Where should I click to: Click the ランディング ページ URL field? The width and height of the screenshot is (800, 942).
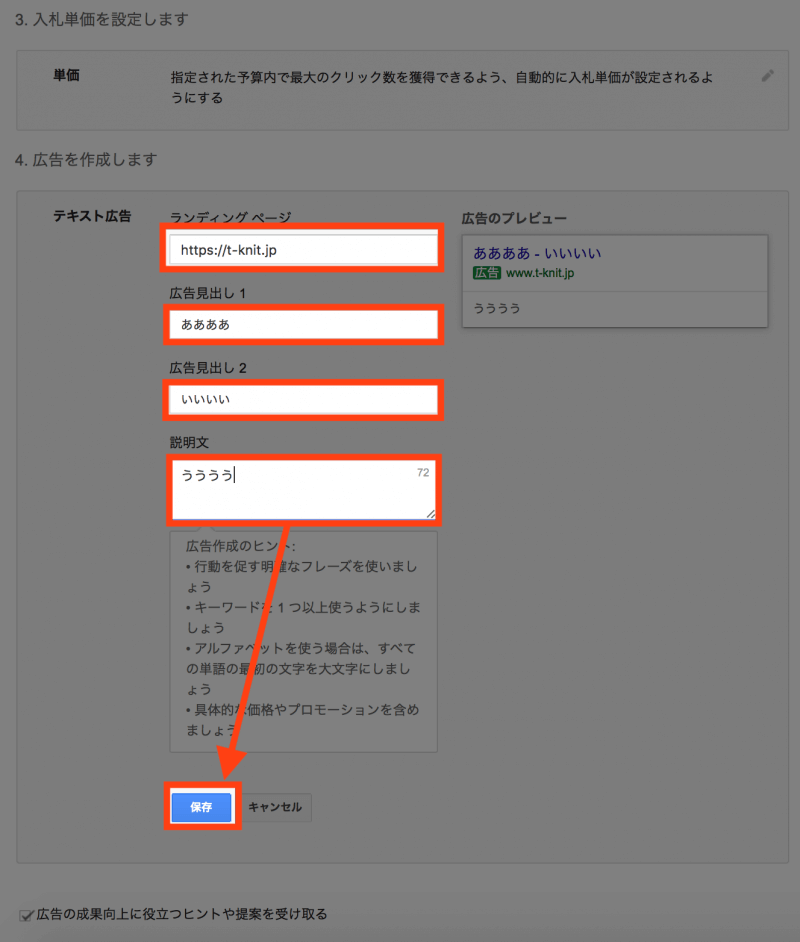[303, 249]
